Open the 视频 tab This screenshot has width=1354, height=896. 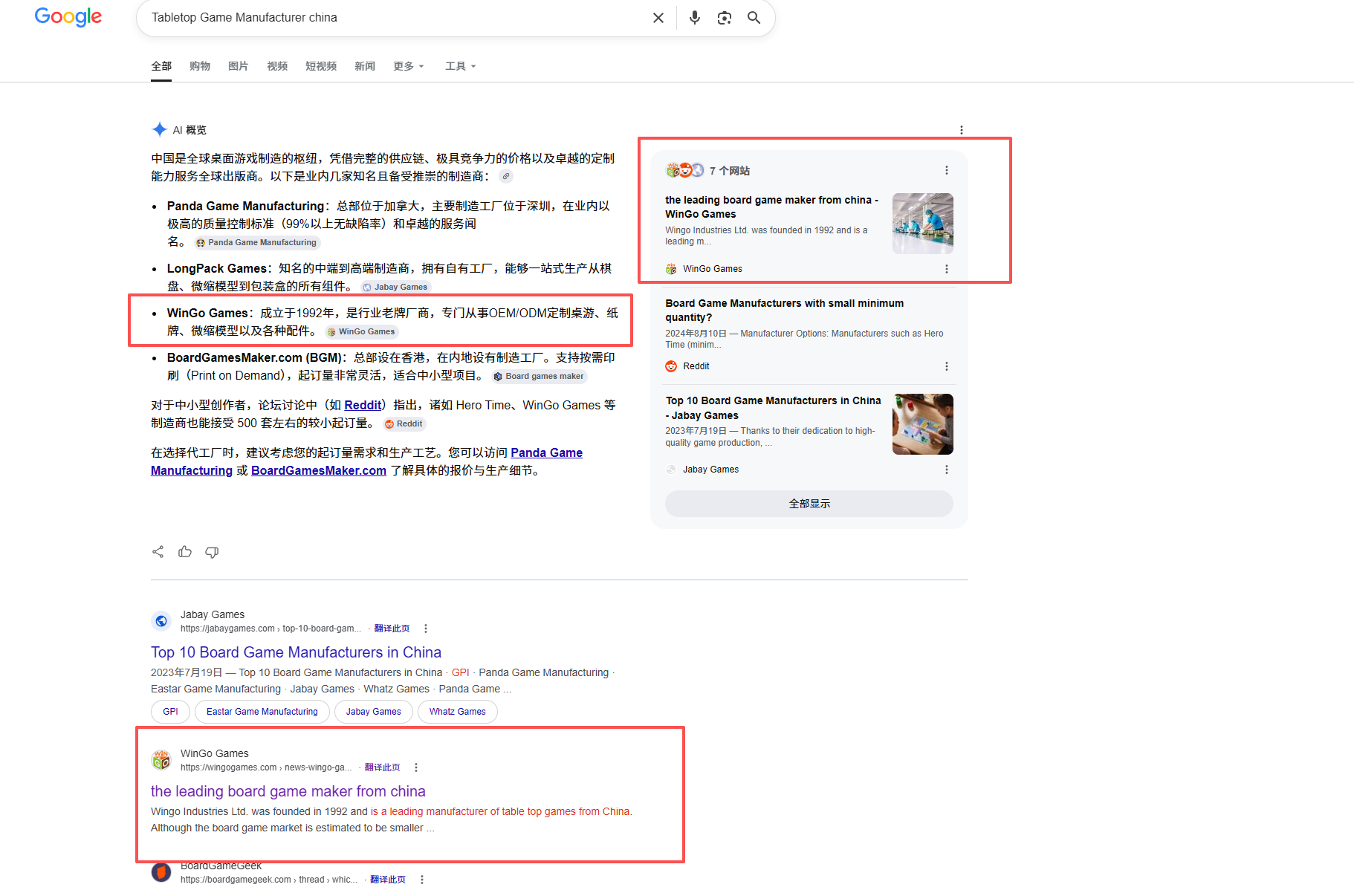277,66
